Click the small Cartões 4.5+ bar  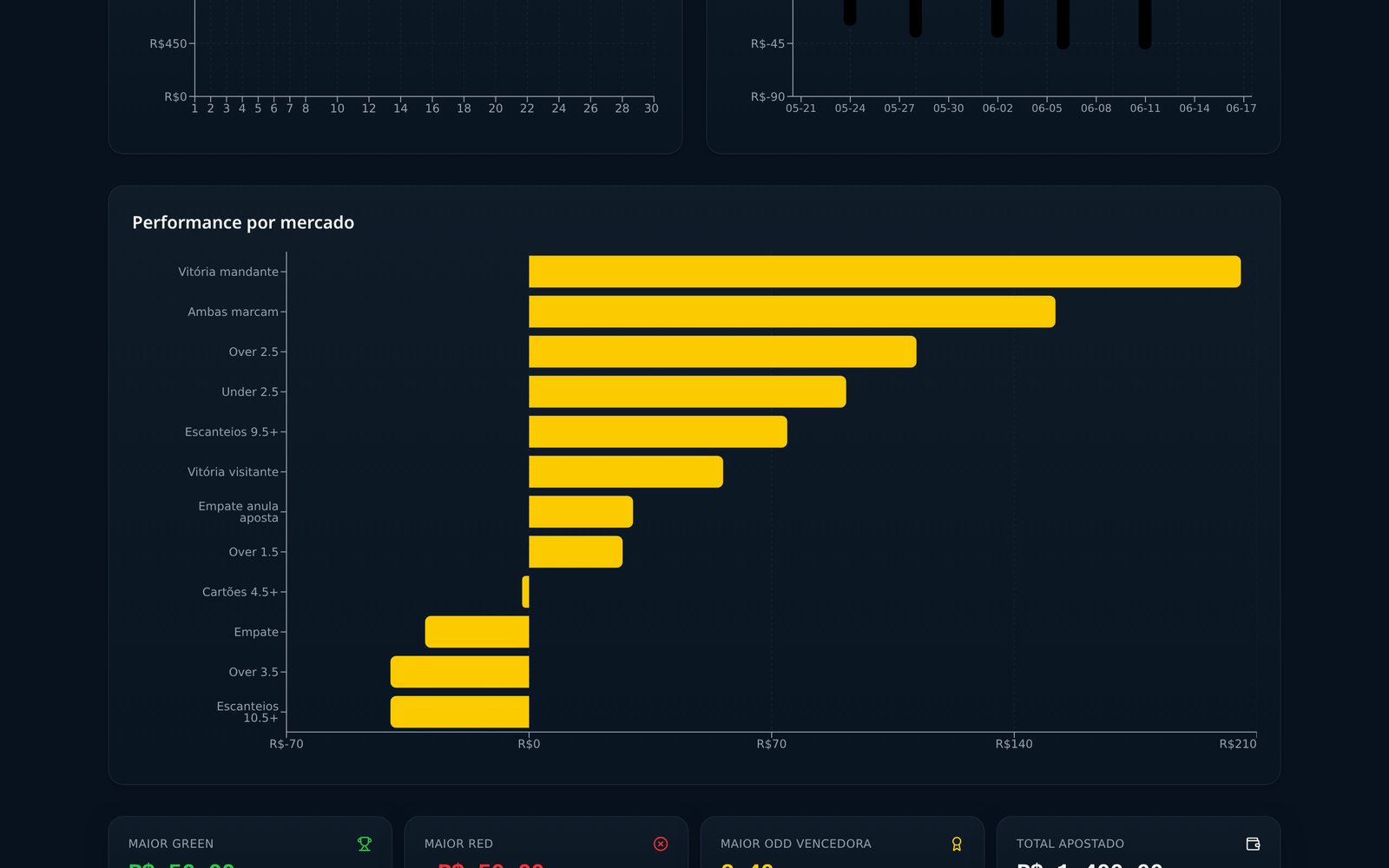[525, 592]
